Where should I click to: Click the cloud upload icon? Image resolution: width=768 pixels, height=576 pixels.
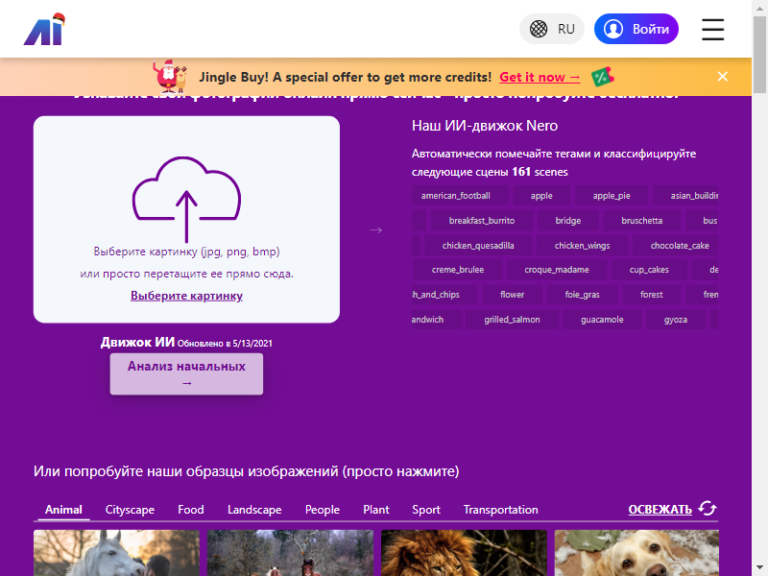click(186, 199)
